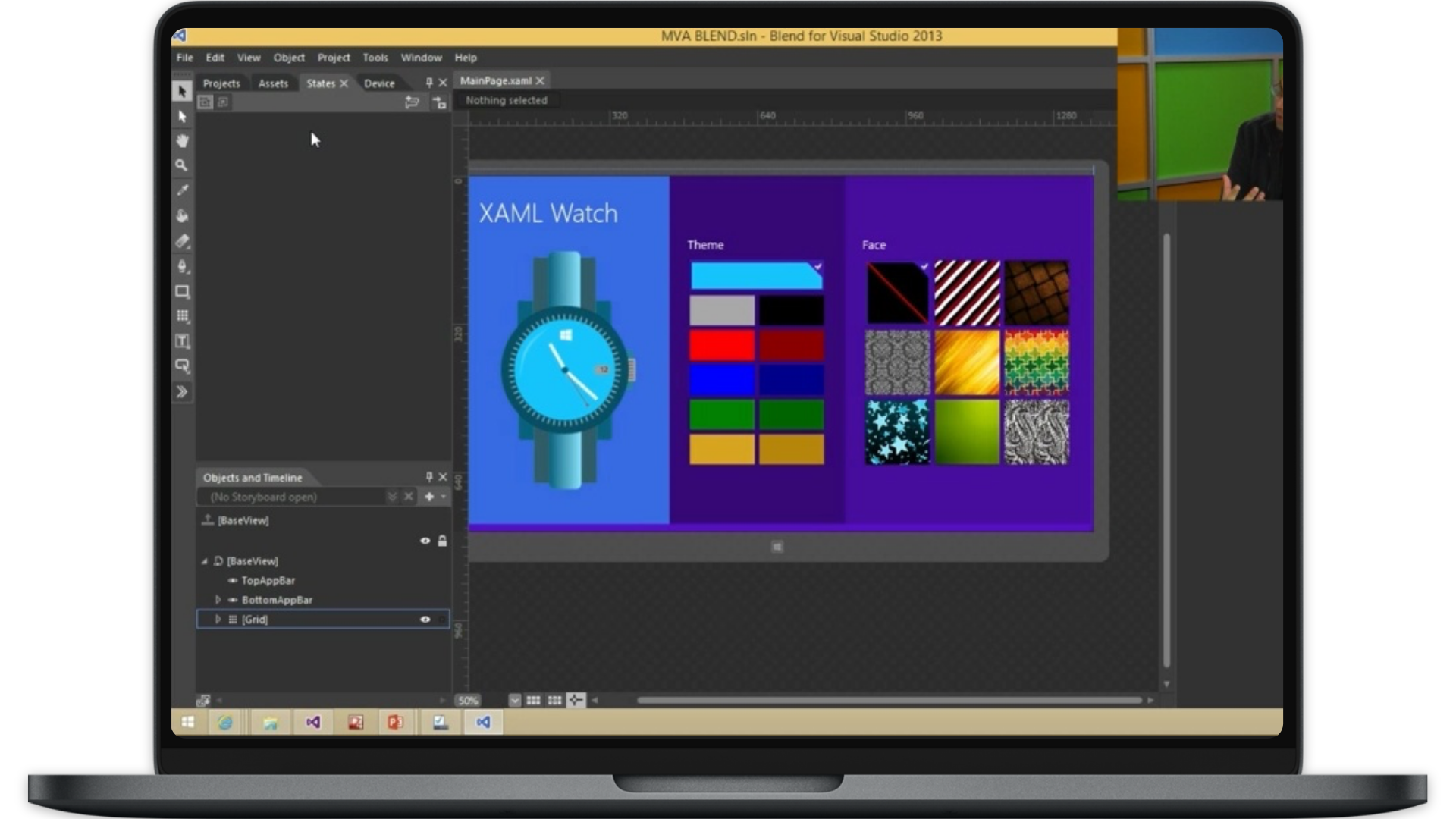Screen dimensions: 1456x819
Task: Add new storyboard with plus icon
Action: click(x=429, y=497)
